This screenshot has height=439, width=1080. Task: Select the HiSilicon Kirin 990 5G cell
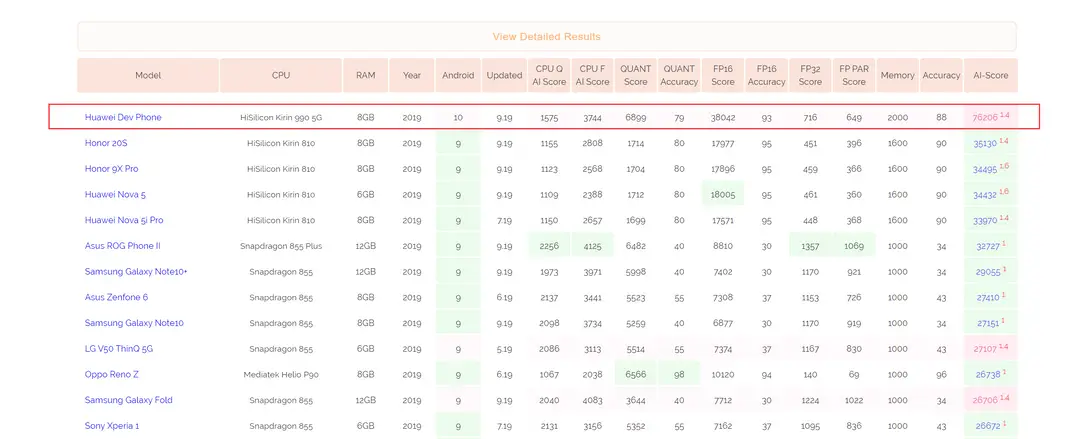pos(281,118)
